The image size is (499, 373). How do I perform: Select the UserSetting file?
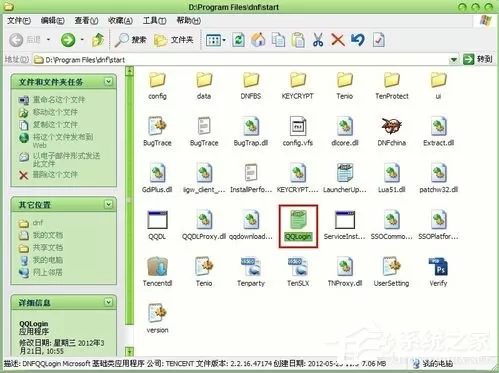coord(392,272)
